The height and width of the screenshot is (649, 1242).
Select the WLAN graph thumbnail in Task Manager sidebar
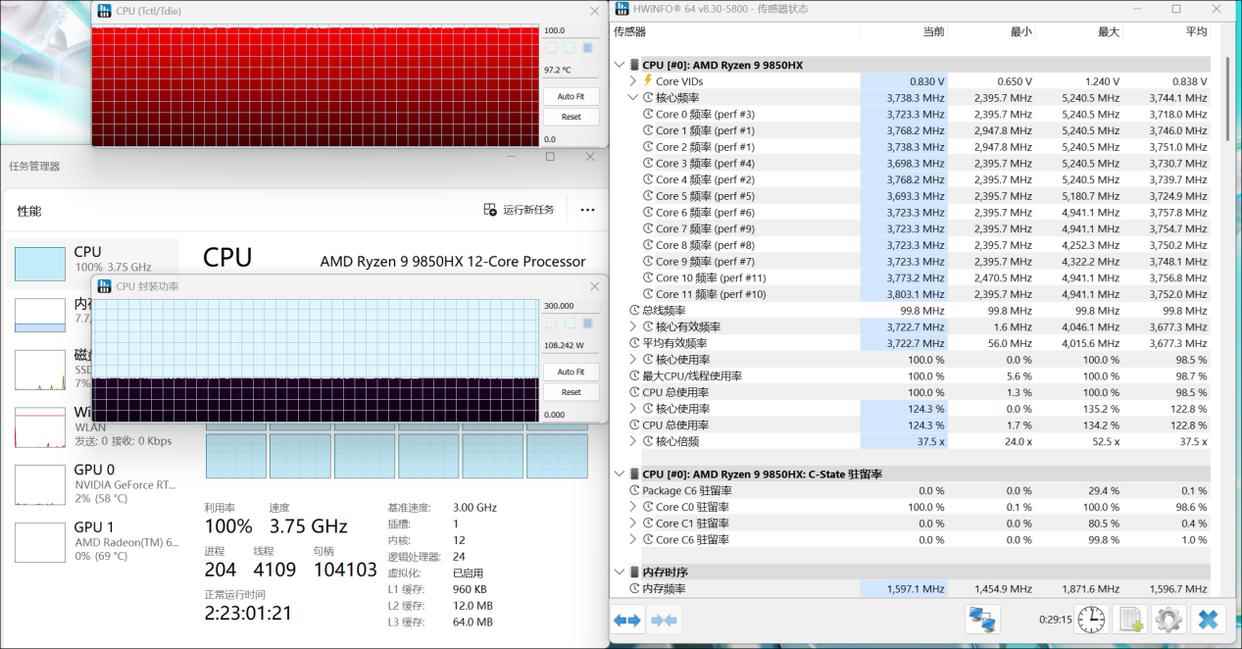click(40, 428)
